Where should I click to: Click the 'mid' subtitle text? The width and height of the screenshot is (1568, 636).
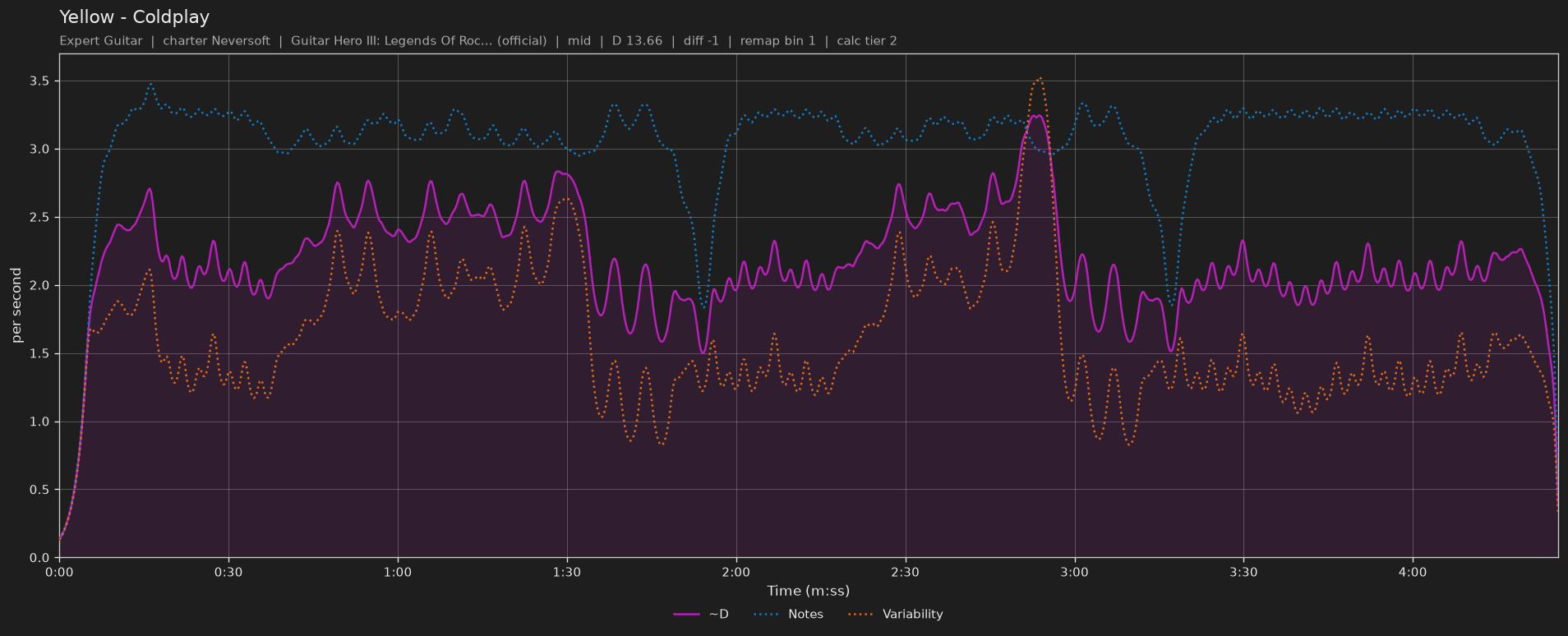click(579, 41)
